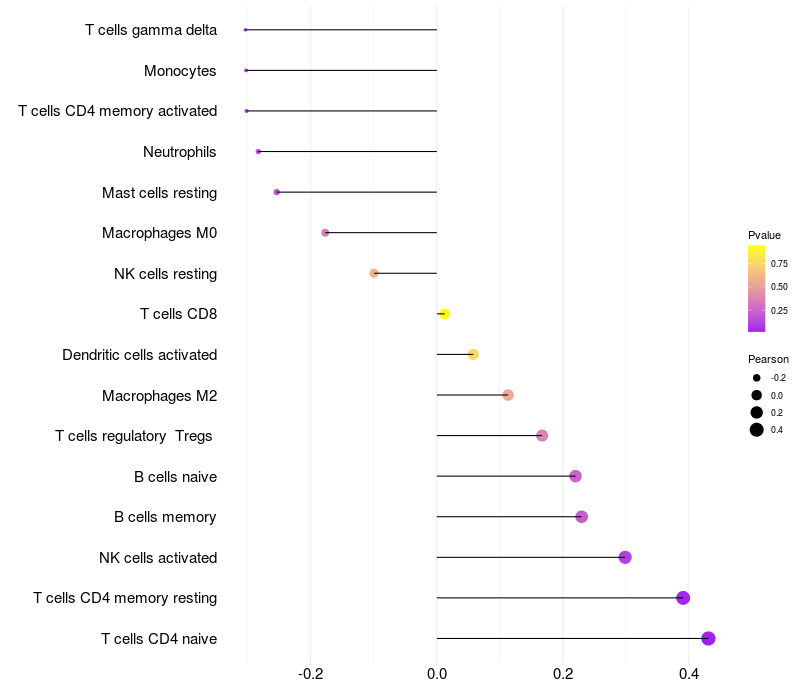Select the NK cells activated lollipop dot
800x700 pixels.
click(x=625, y=557)
